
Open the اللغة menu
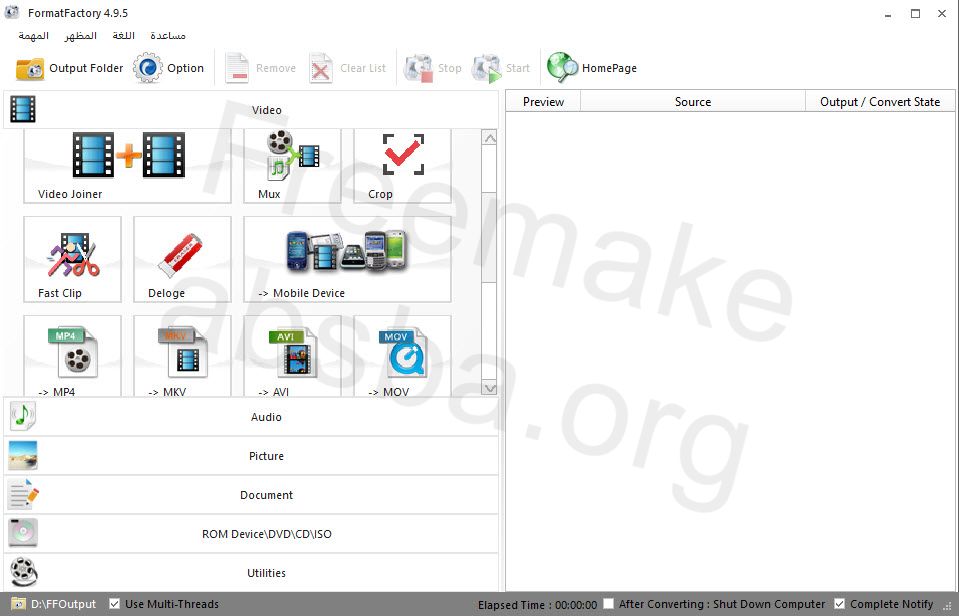[124, 35]
